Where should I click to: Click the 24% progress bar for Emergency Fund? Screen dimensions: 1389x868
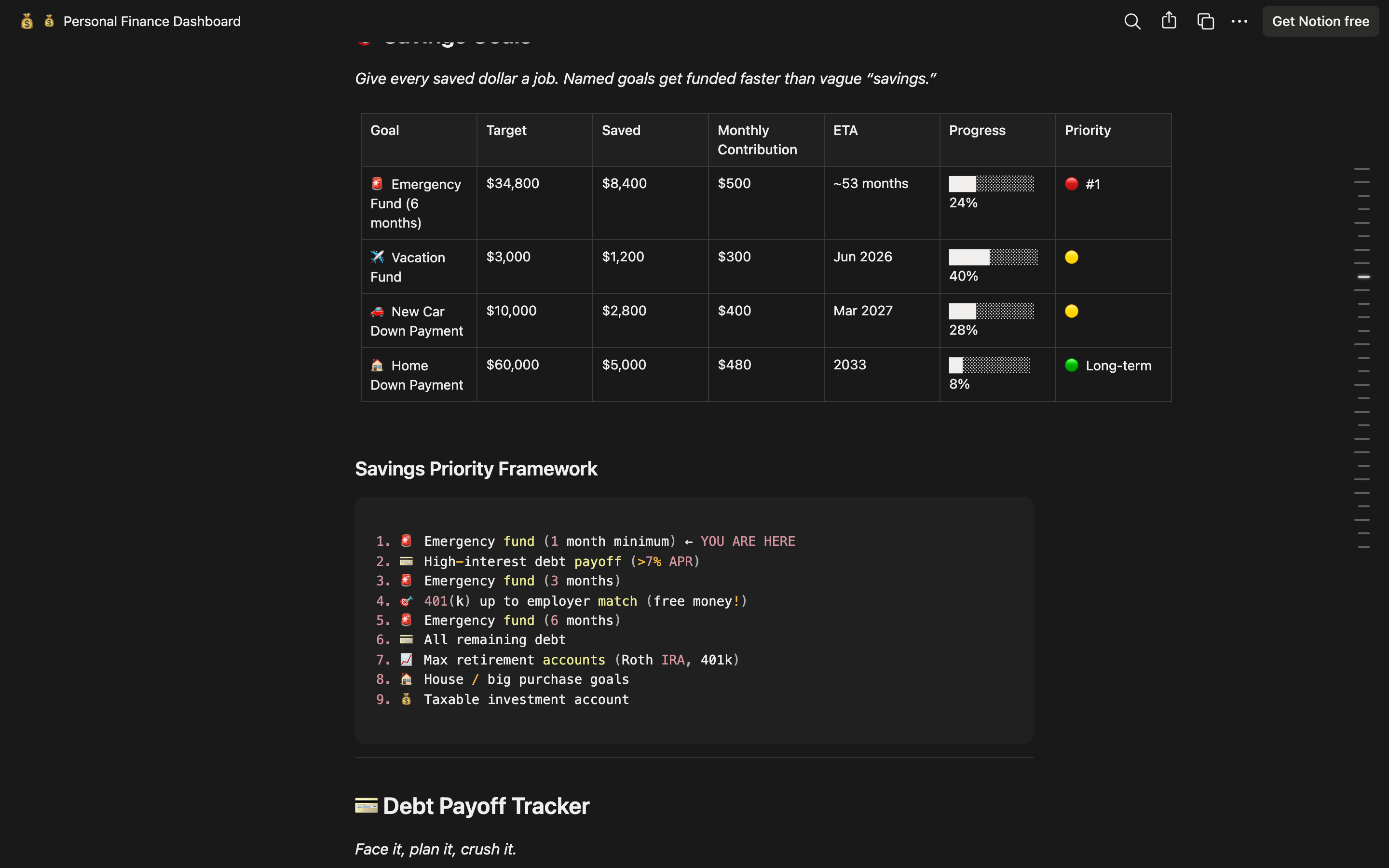coord(991,184)
